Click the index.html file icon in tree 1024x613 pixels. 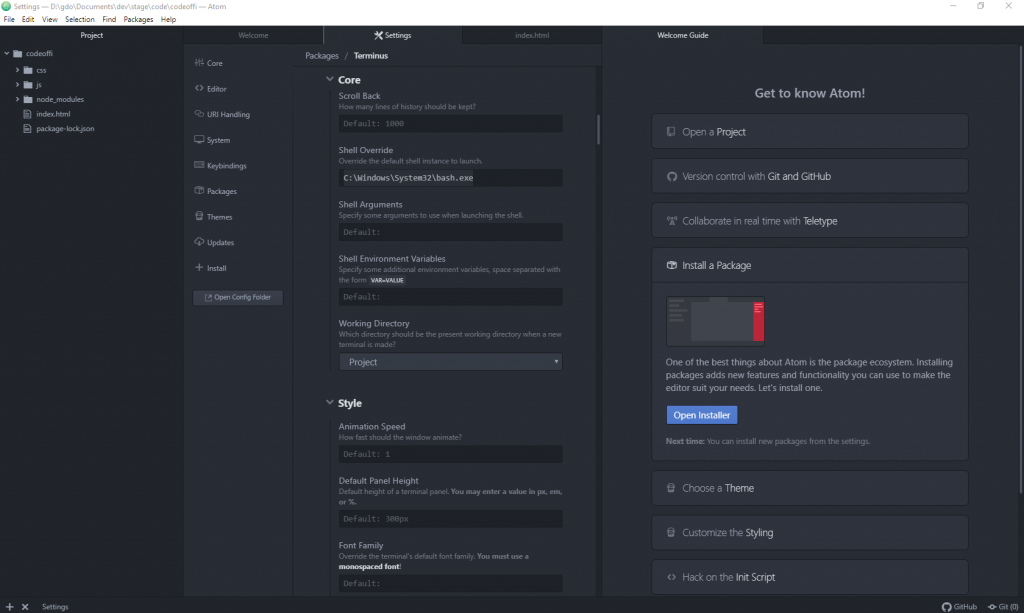[x=27, y=114]
